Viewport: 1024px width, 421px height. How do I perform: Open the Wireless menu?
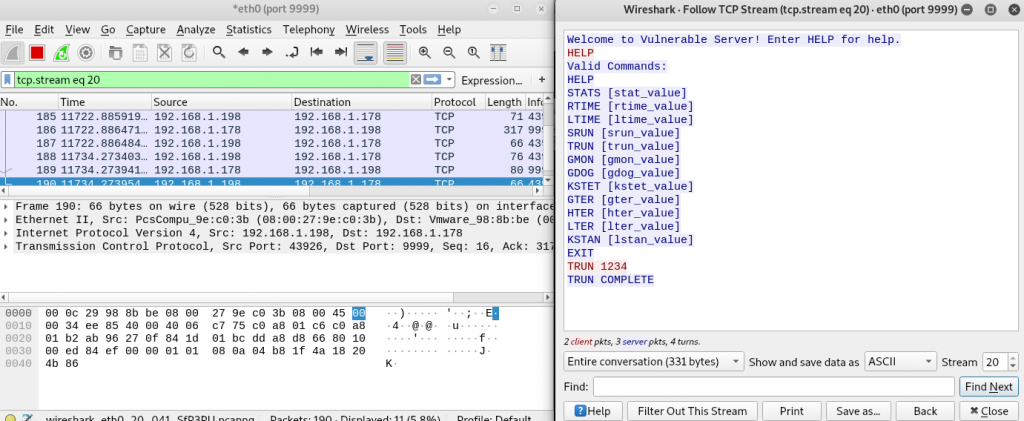pyautogui.click(x=367, y=29)
